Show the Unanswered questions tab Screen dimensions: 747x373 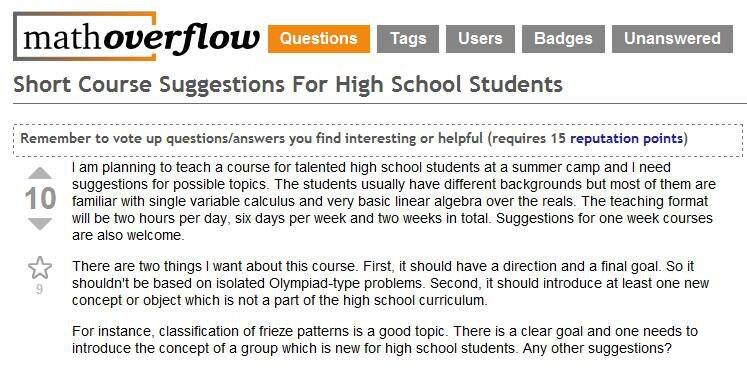672,39
